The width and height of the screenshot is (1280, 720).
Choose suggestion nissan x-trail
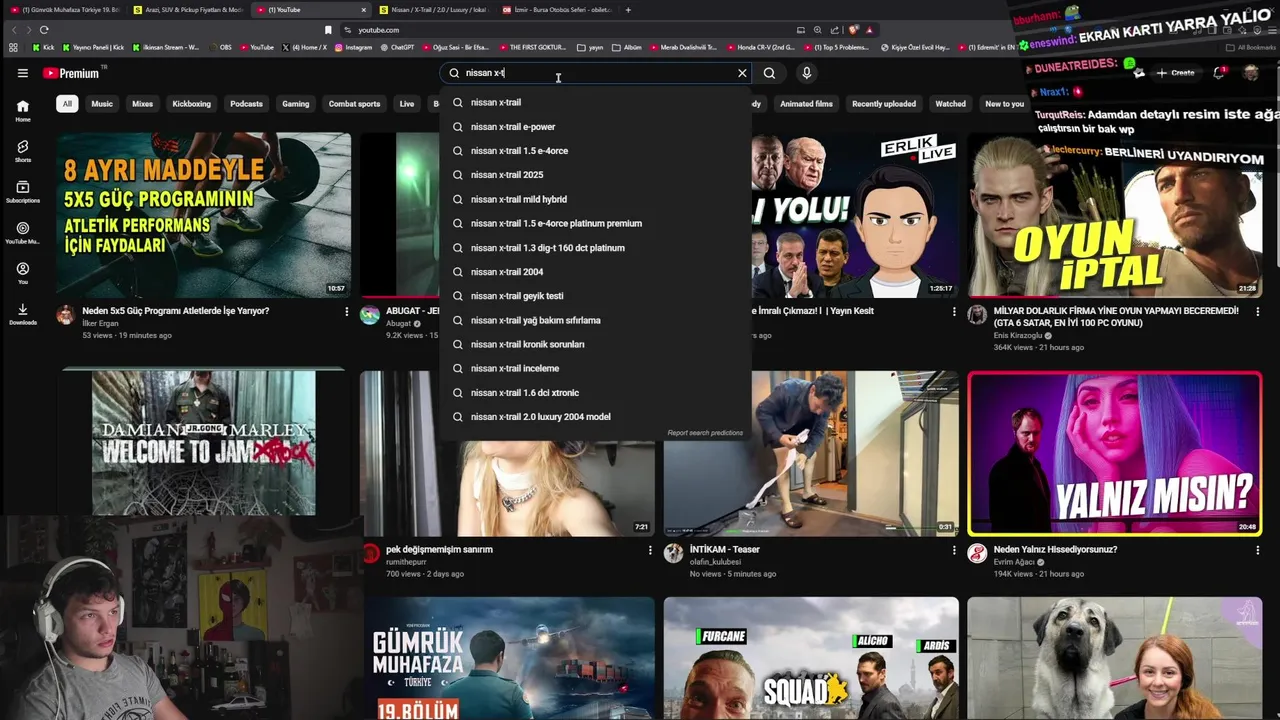click(595, 102)
